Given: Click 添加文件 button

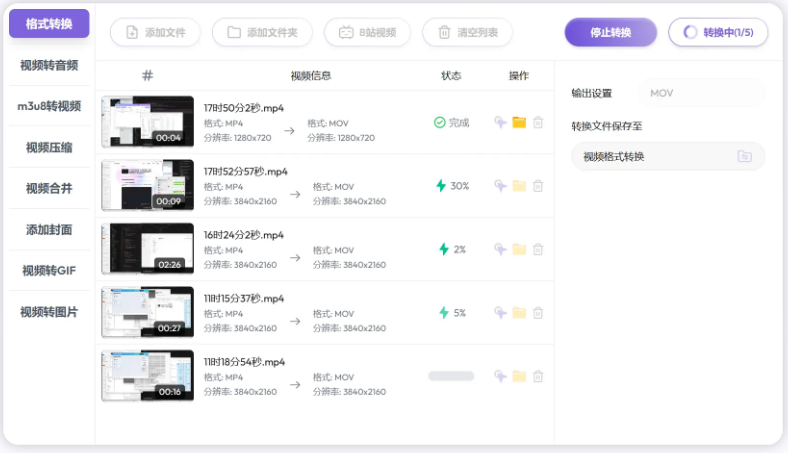Looking at the screenshot, I should click(155, 33).
